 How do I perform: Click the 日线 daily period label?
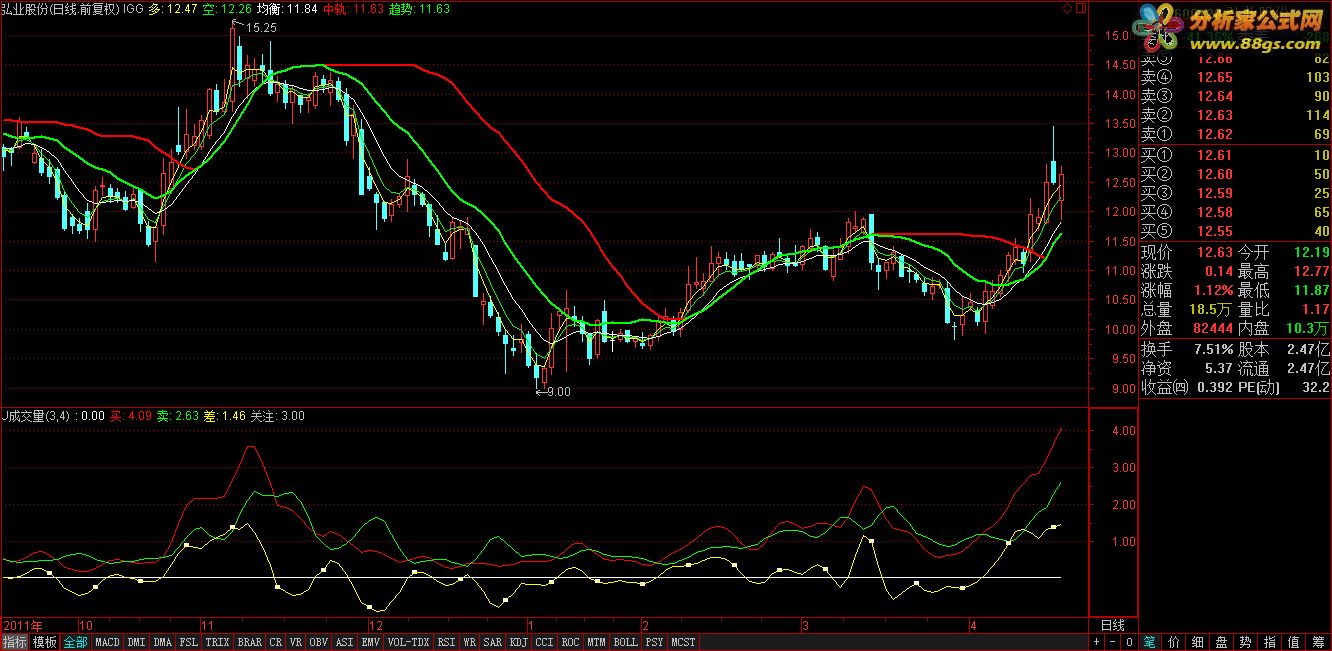pos(1112,626)
